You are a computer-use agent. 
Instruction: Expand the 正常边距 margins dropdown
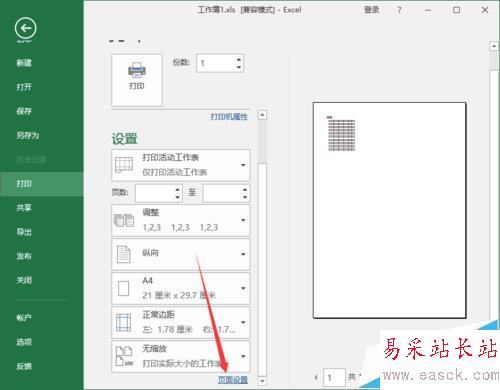pos(181,322)
